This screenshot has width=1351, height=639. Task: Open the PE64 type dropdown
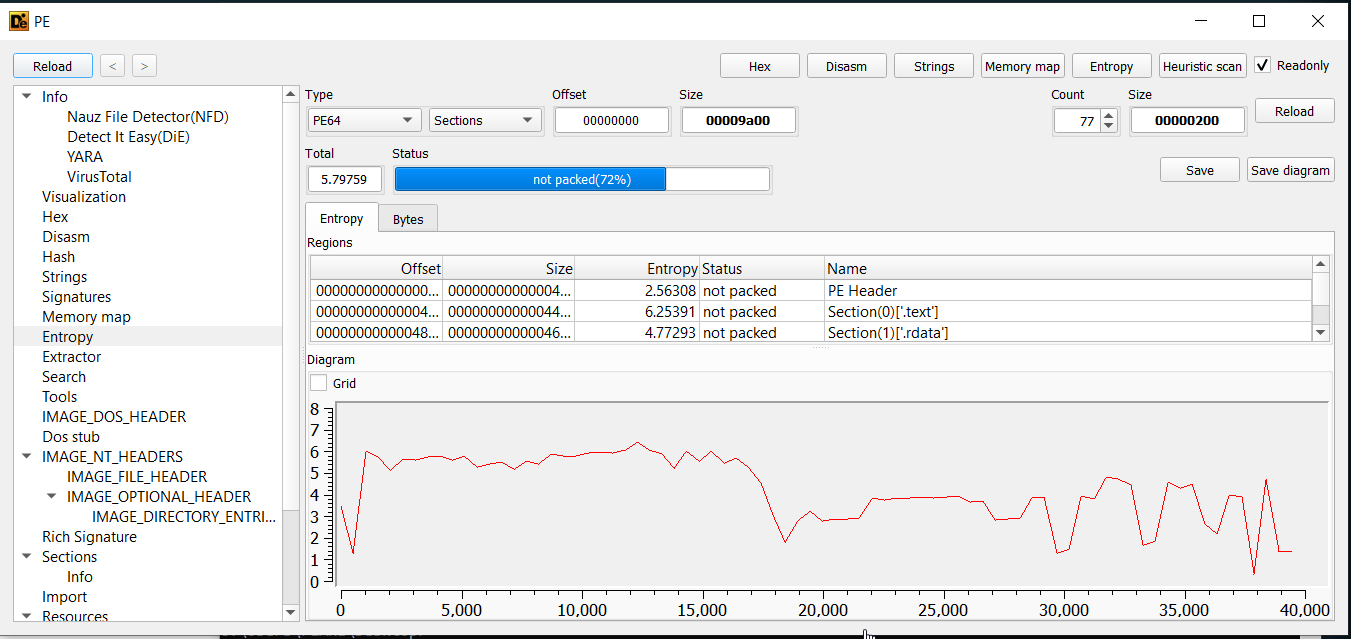coord(364,120)
